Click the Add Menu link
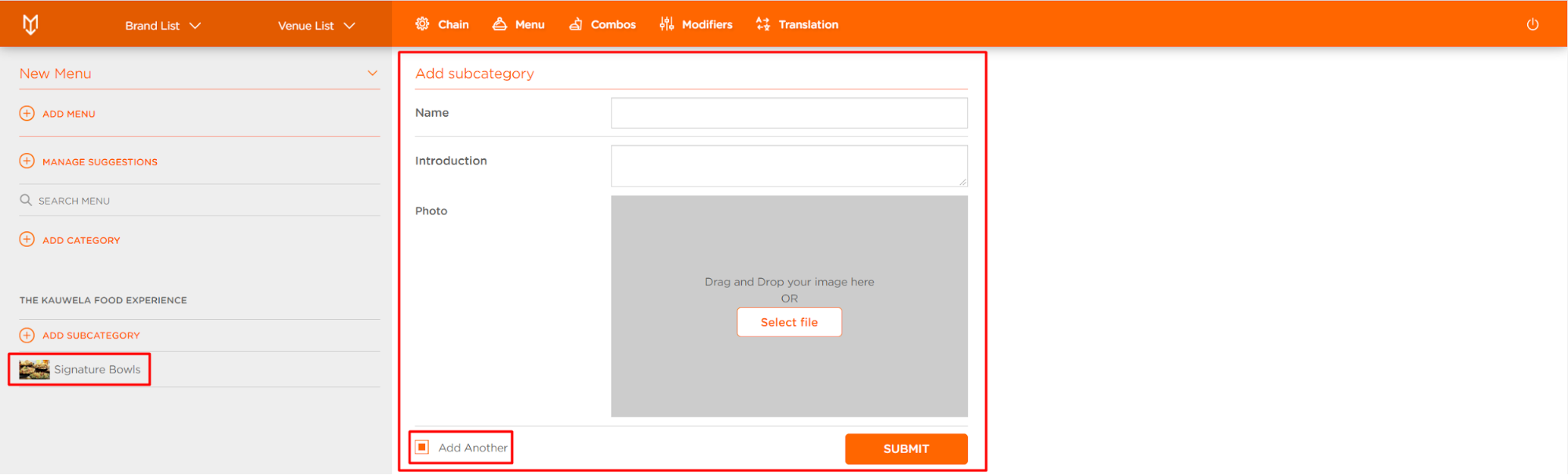 pos(69,114)
